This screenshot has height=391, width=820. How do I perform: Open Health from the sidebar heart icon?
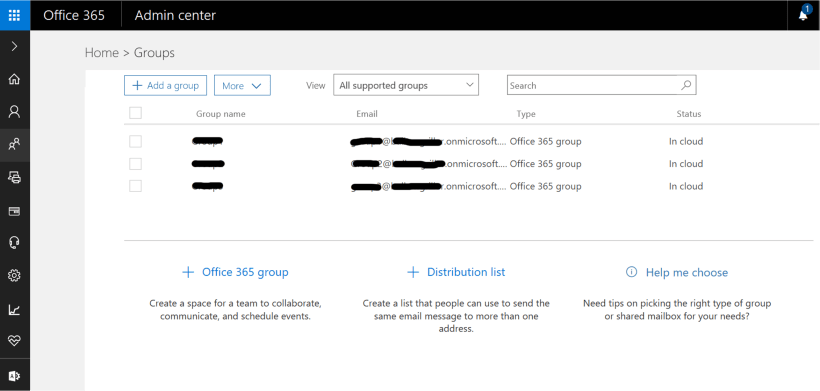(x=15, y=341)
